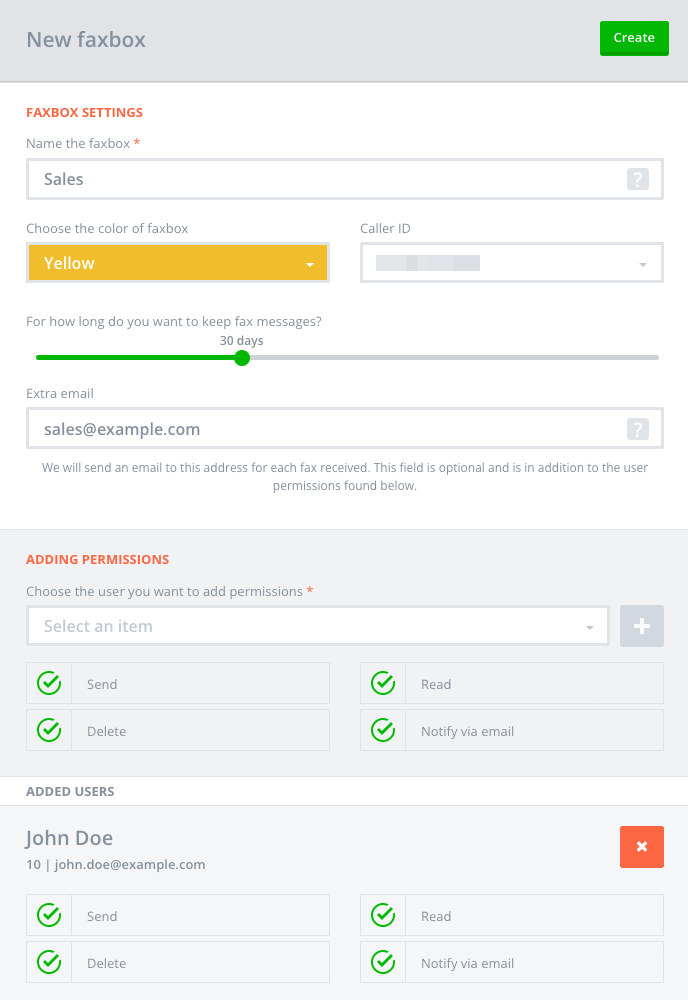The width and height of the screenshot is (688, 1000).
Task: Toggle Read permission in Adding Permissions
Action: (383, 684)
